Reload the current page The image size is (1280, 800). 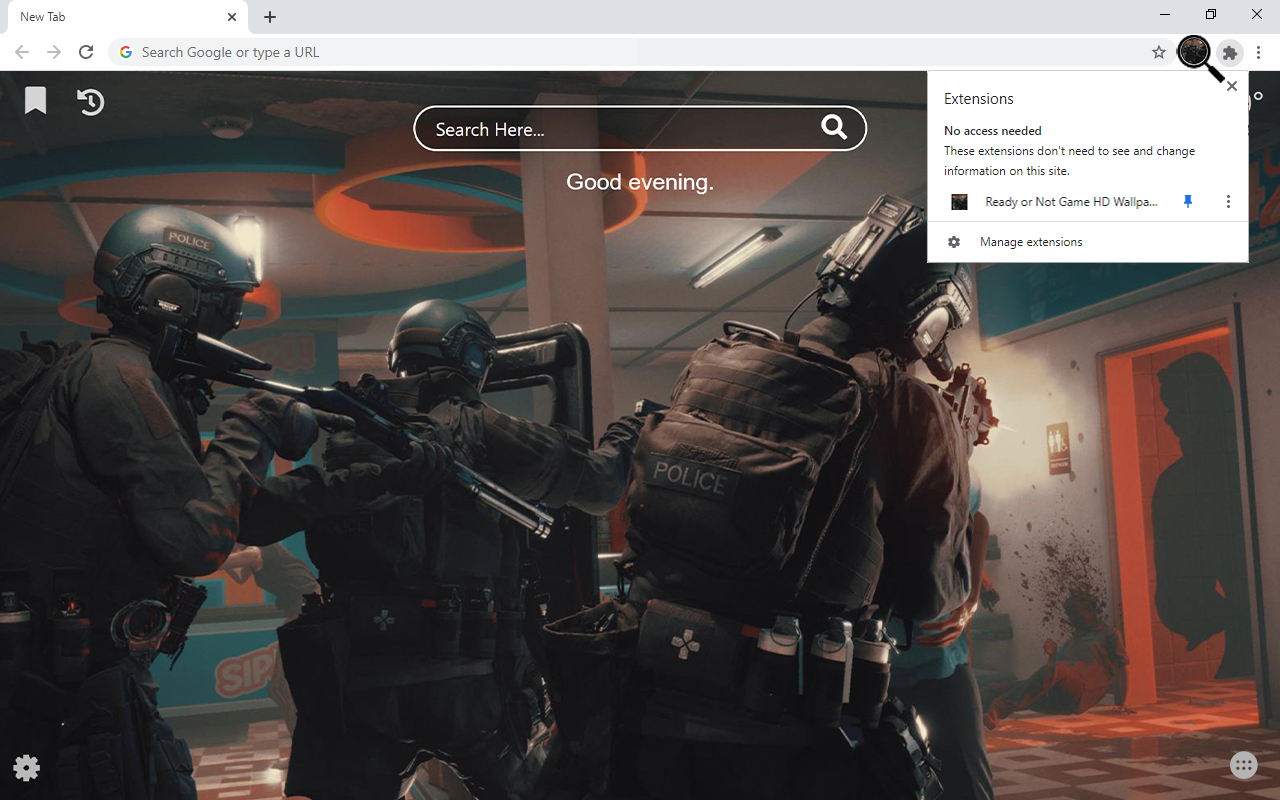click(86, 52)
